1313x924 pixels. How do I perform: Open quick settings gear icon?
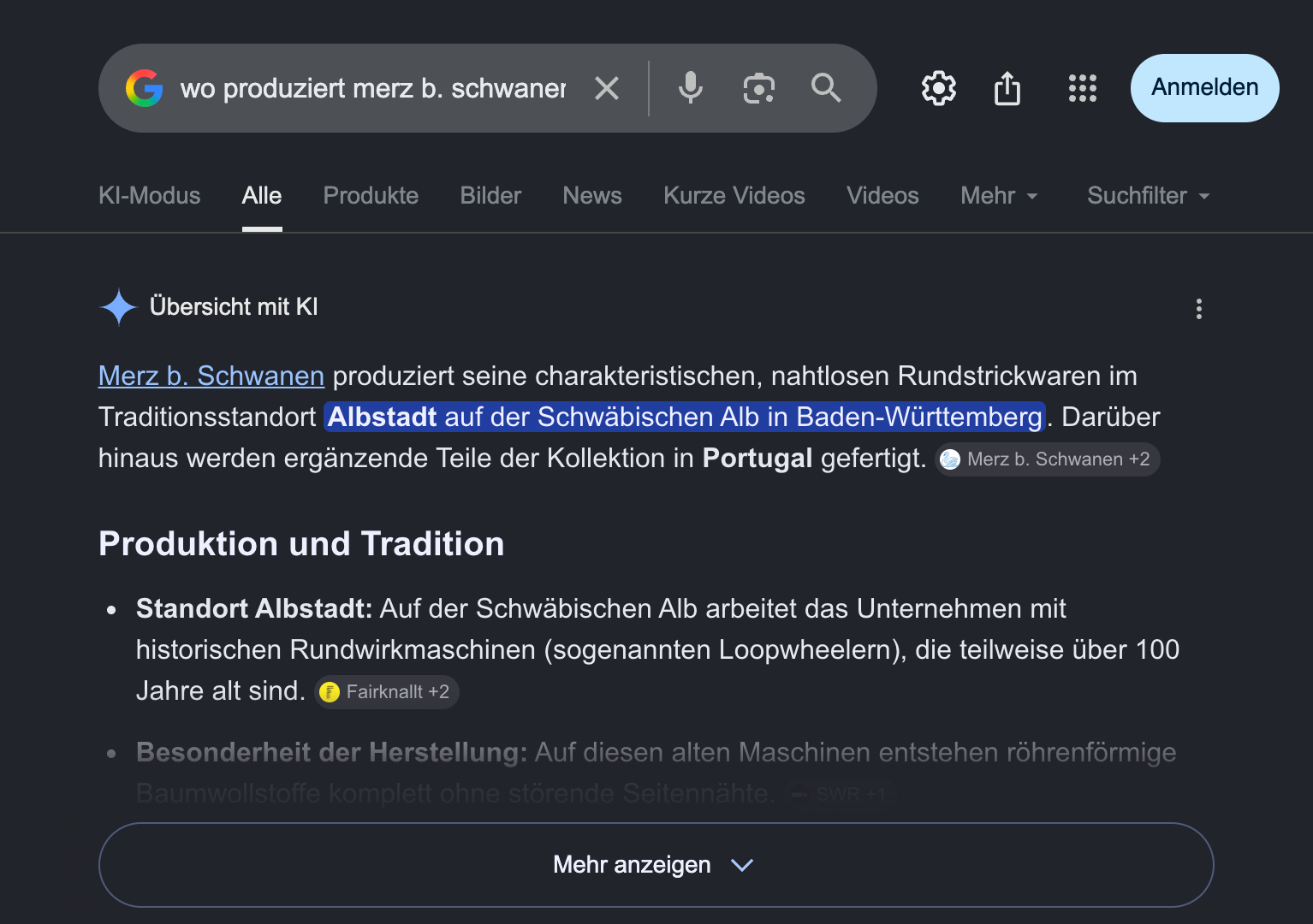click(x=939, y=88)
